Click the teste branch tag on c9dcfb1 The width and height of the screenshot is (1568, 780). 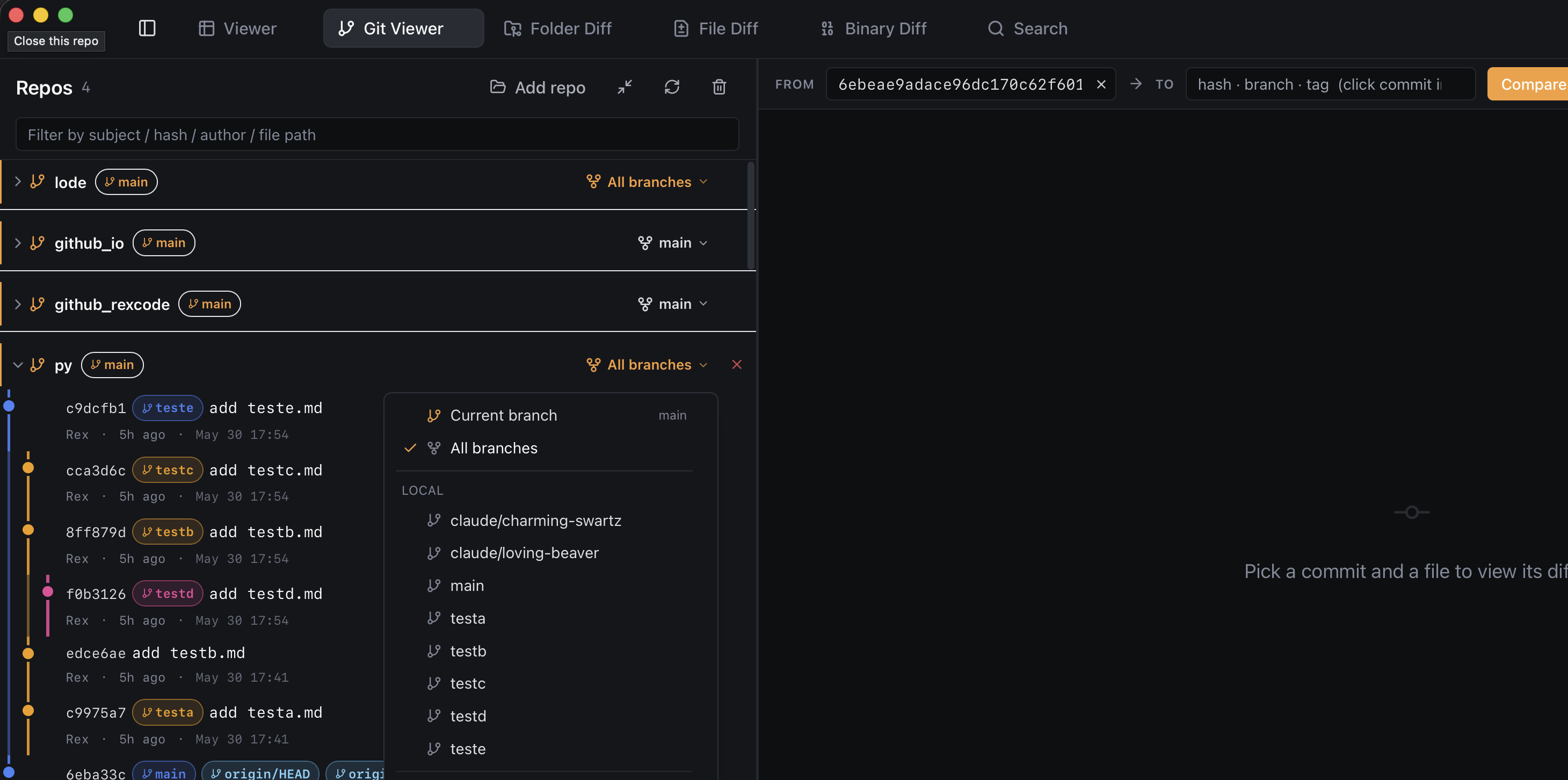coord(168,408)
